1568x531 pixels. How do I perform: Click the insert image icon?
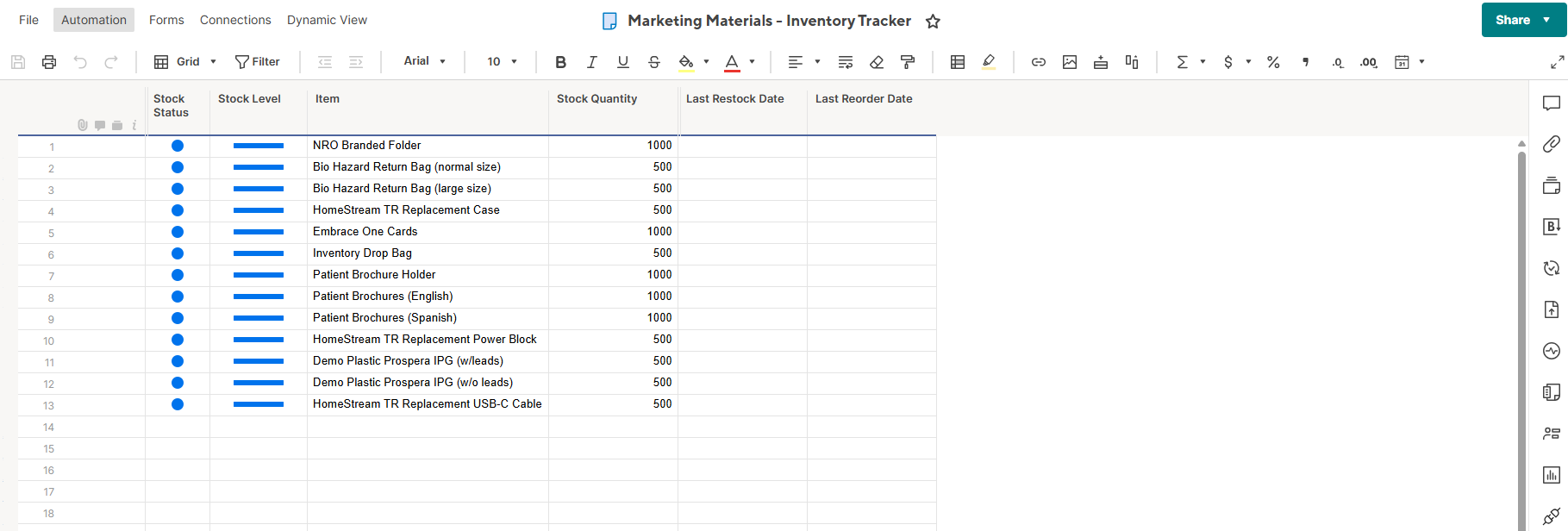click(x=1070, y=62)
